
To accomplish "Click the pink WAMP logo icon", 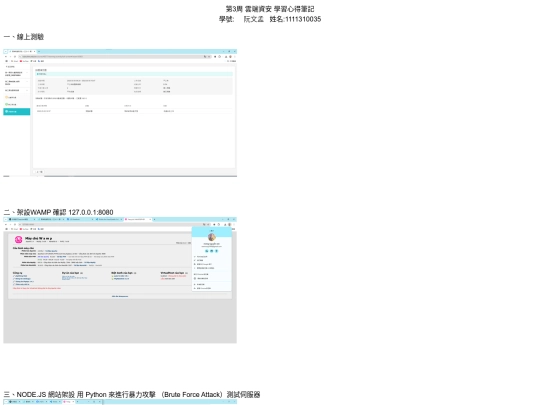I will [19, 239].
